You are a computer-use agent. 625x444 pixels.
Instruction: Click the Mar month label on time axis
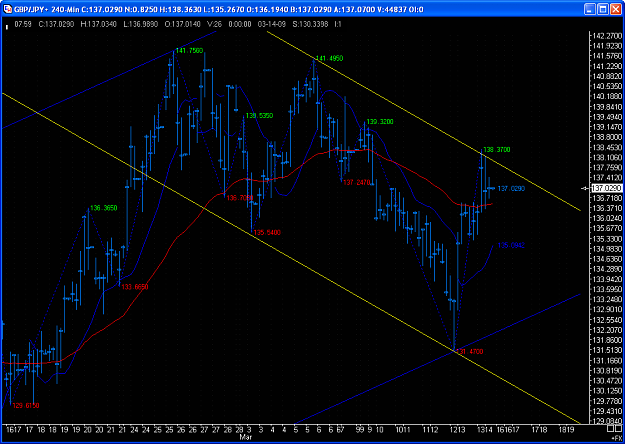246,437
